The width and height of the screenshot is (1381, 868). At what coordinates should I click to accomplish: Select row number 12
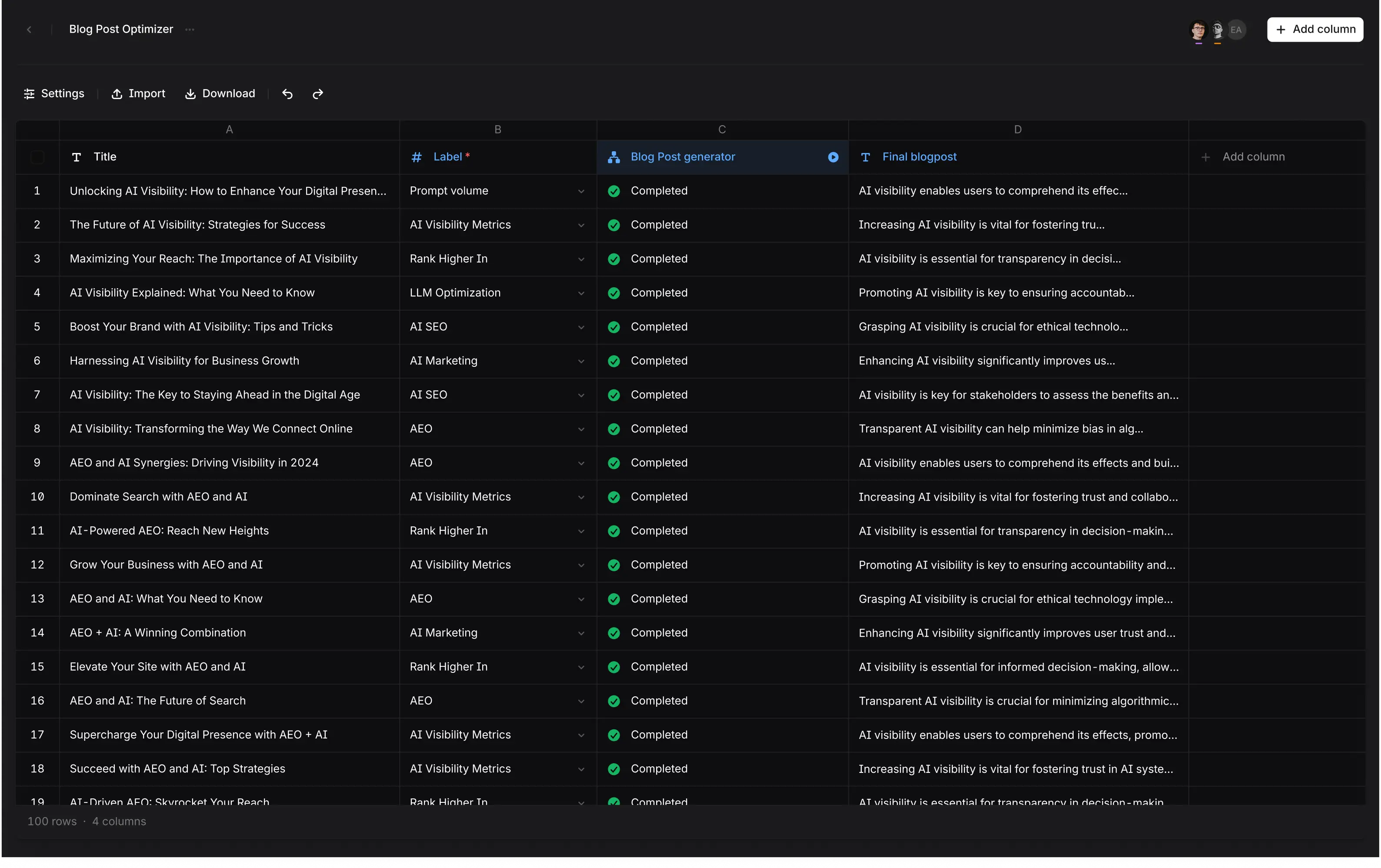[37, 565]
